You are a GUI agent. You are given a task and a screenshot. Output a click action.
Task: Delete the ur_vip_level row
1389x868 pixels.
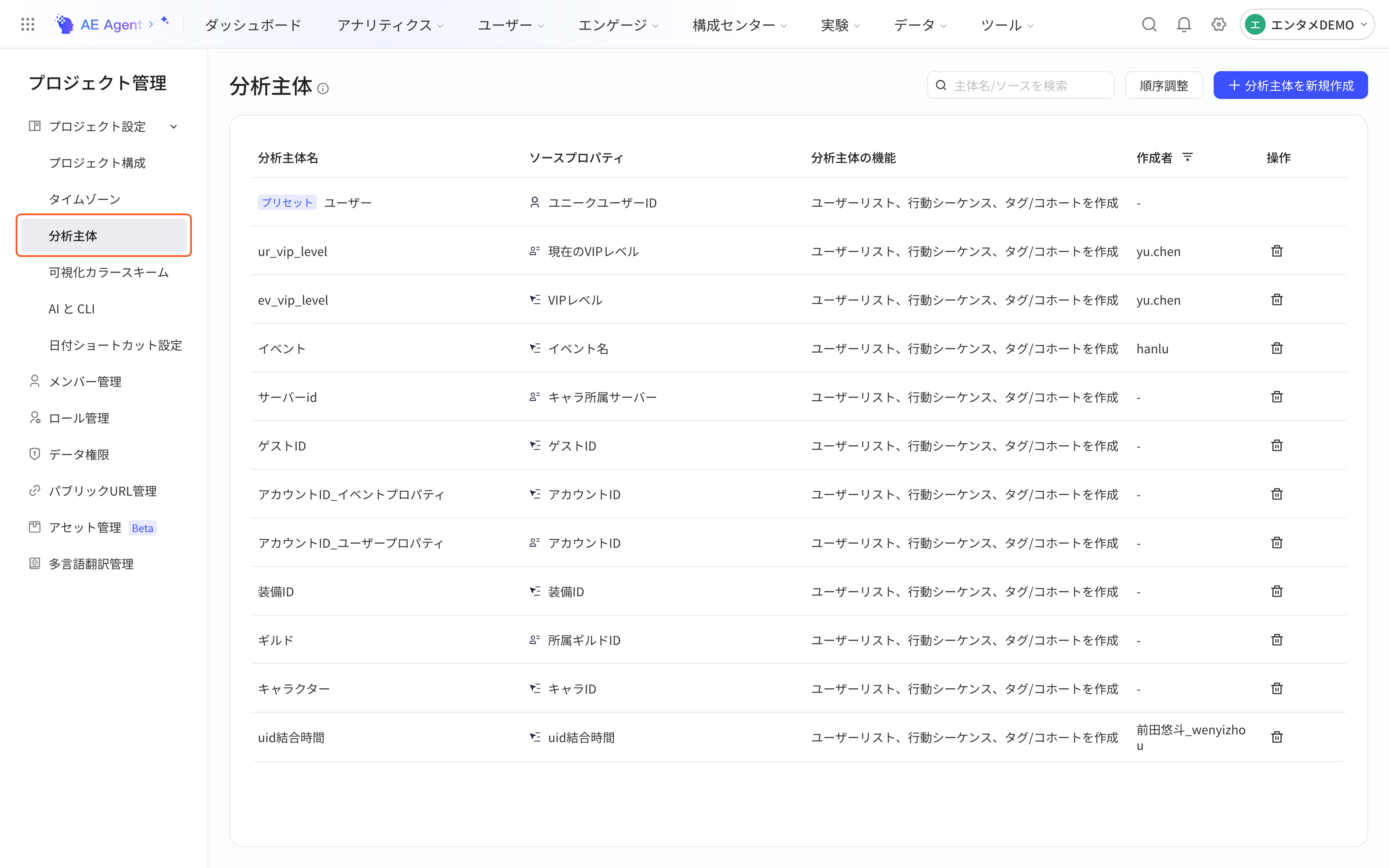pos(1277,251)
